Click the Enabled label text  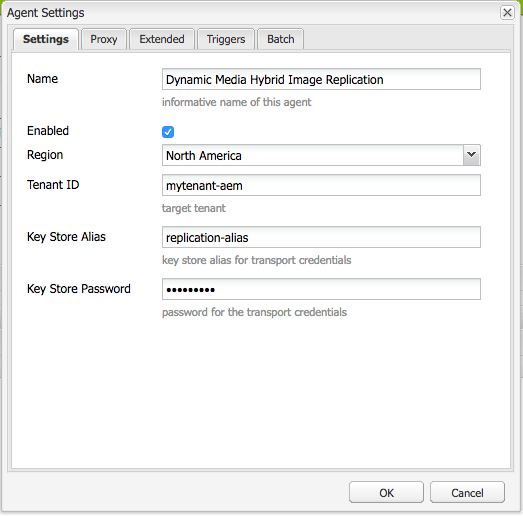coord(48,131)
